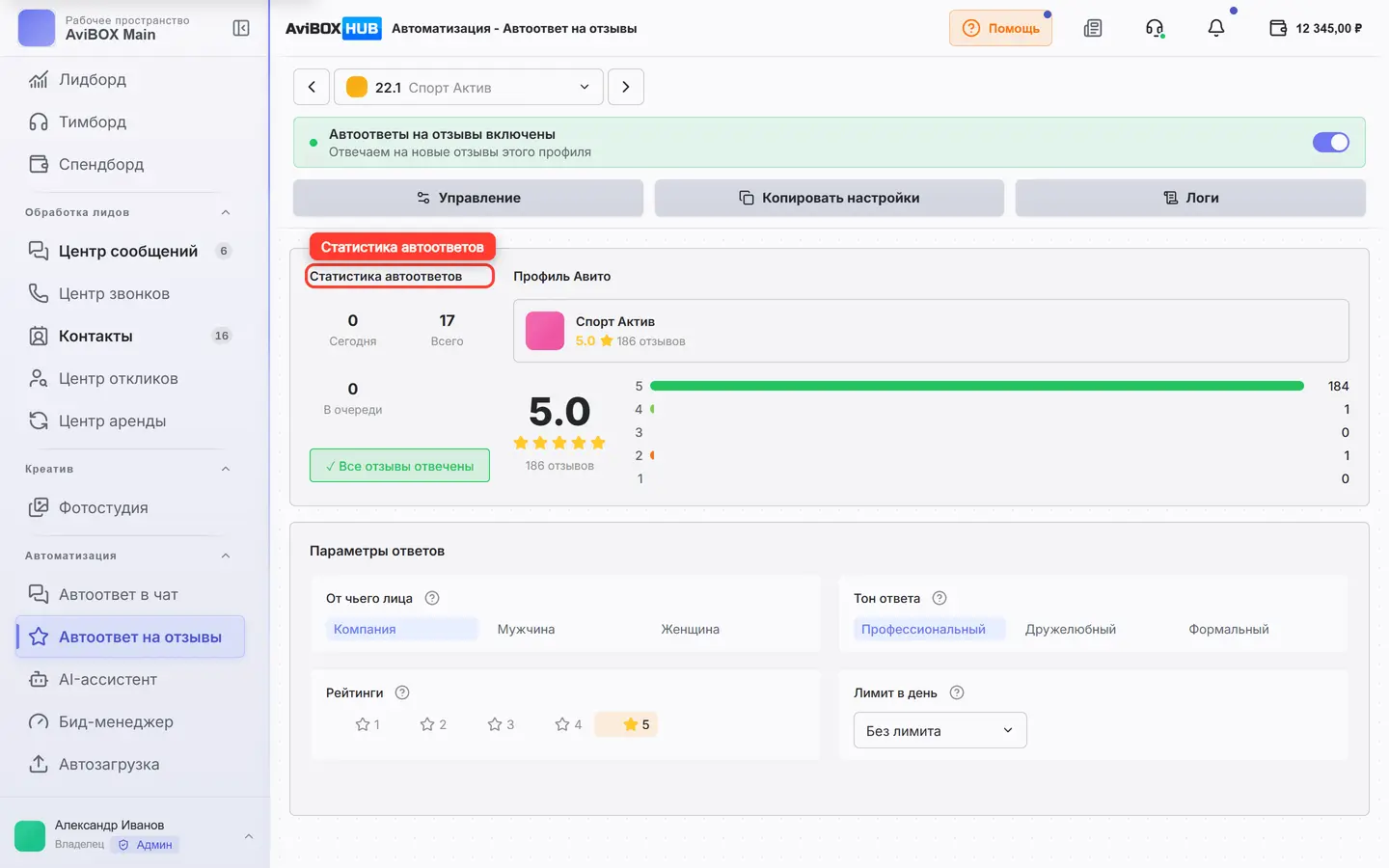1389x868 pixels.
Task: Click the Автозагрузка upload icon
Action: pyautogui.click(x=39, y=764)
